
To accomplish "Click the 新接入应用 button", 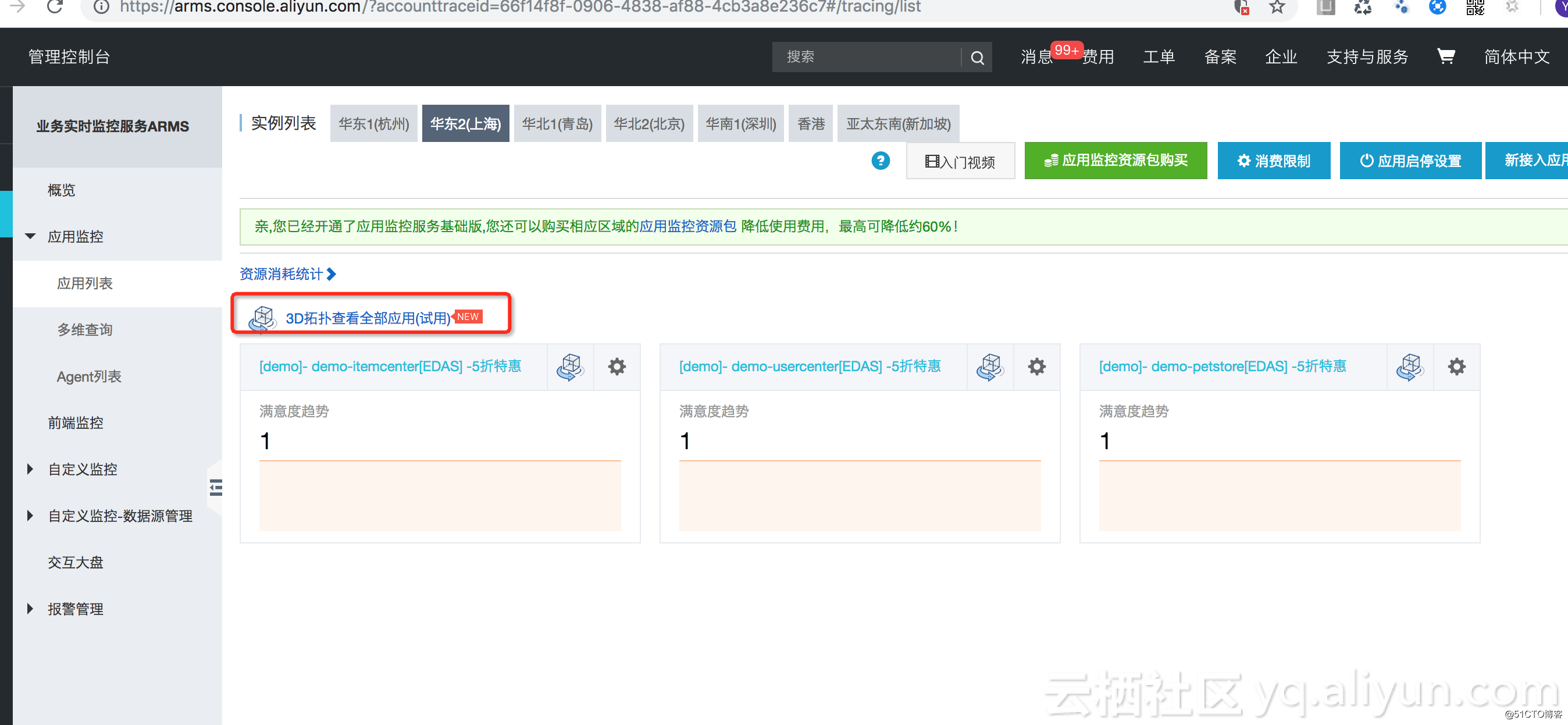I will [x=1527, y=161].
